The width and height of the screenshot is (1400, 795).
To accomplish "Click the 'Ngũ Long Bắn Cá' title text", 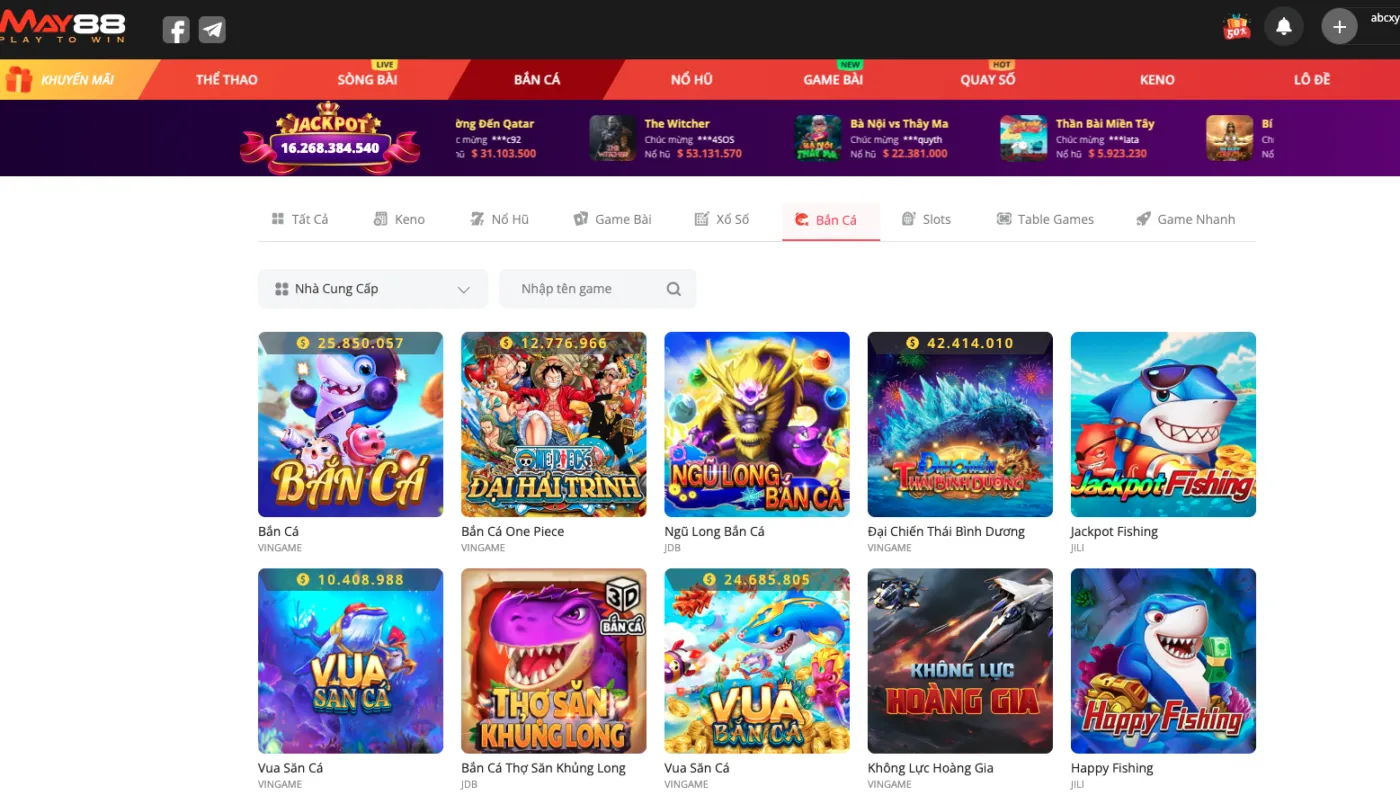I will tap(714, 532).
